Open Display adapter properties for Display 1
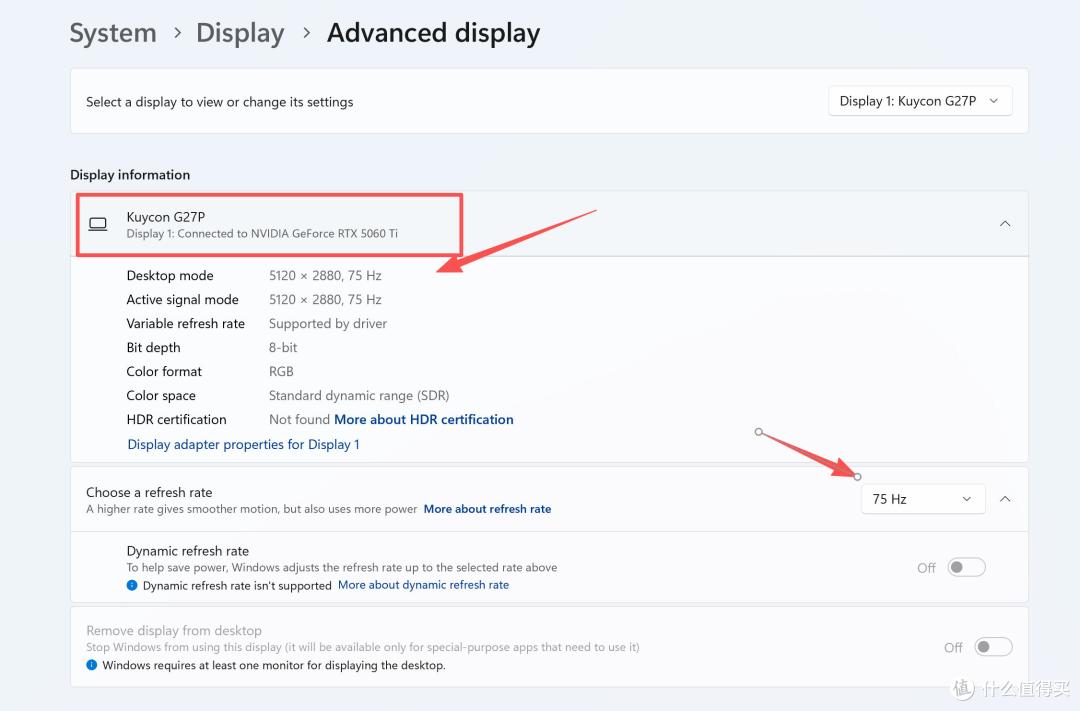This screenshot has width=1080, height=711. pyautogui.click(x=243, y=444)
